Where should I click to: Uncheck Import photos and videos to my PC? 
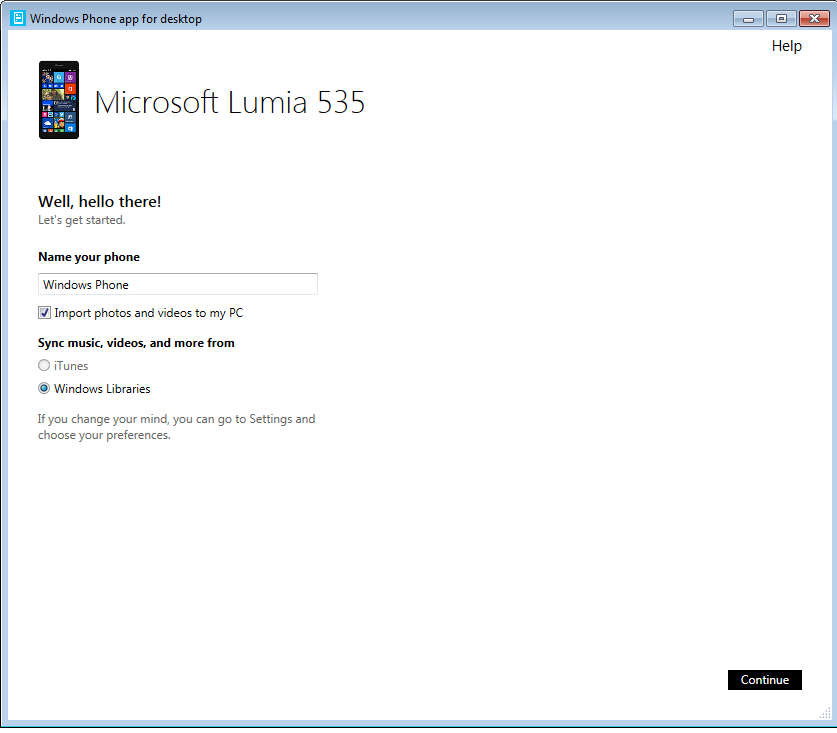click(44, 312)
